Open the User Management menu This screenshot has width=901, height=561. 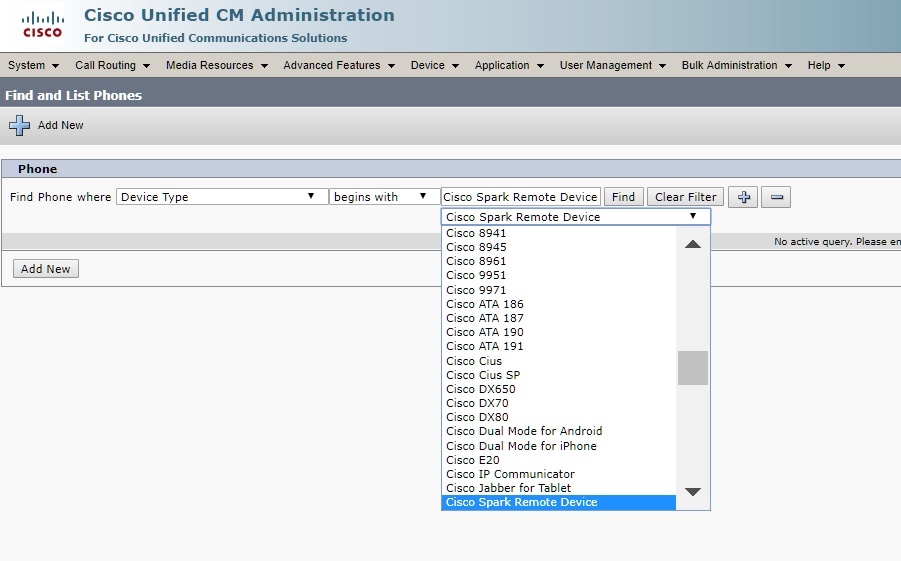coord(613,66)
